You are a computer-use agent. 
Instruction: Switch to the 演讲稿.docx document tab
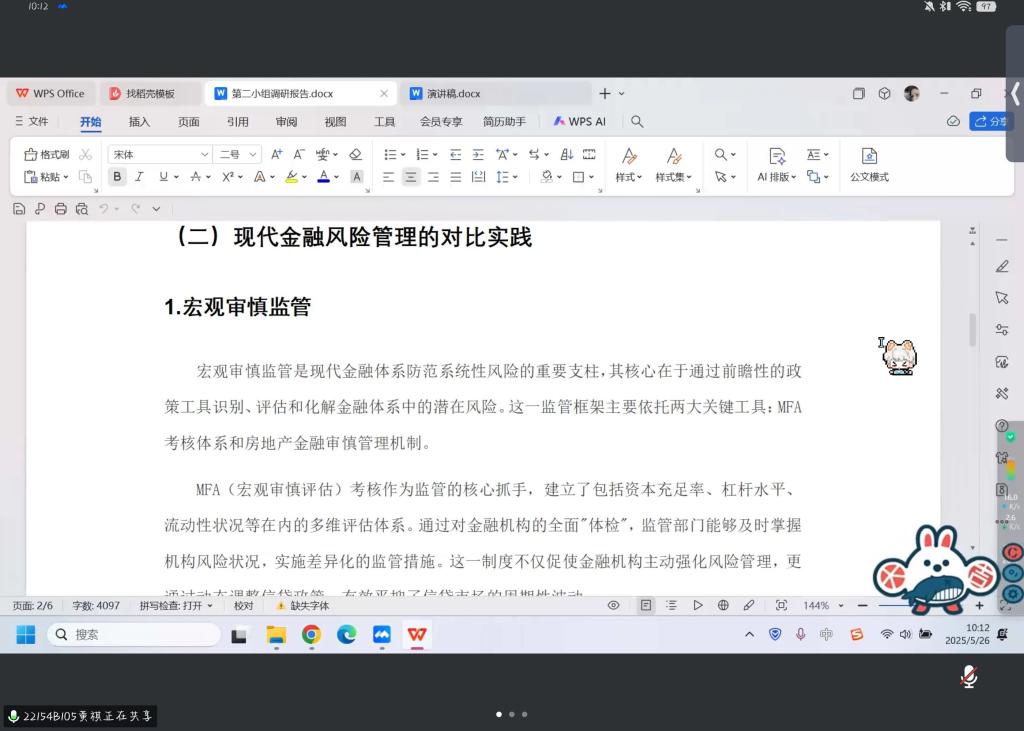tap(453, 94)
